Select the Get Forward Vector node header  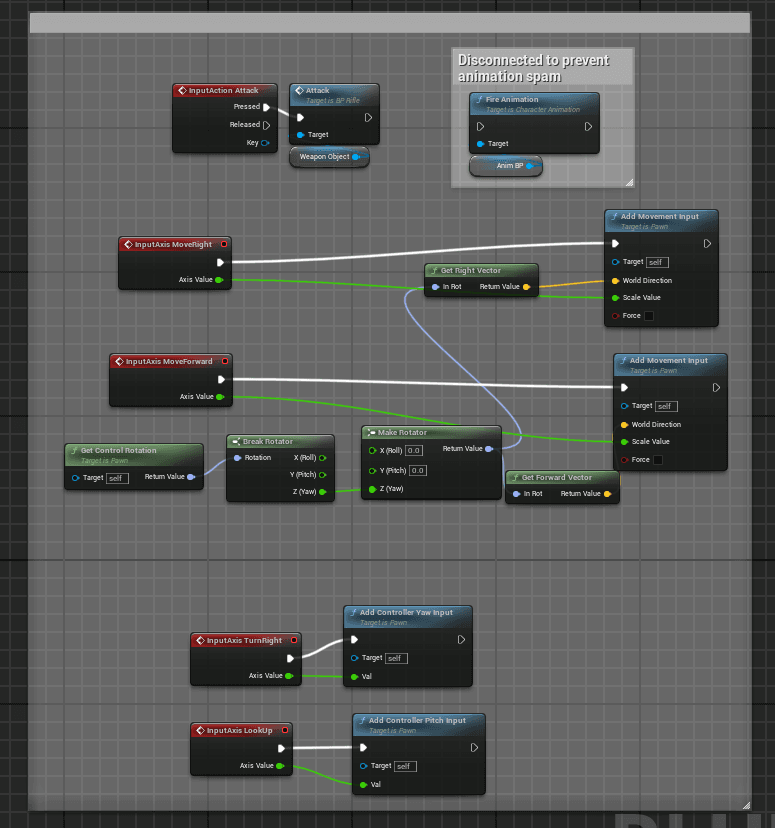point(562,477)
